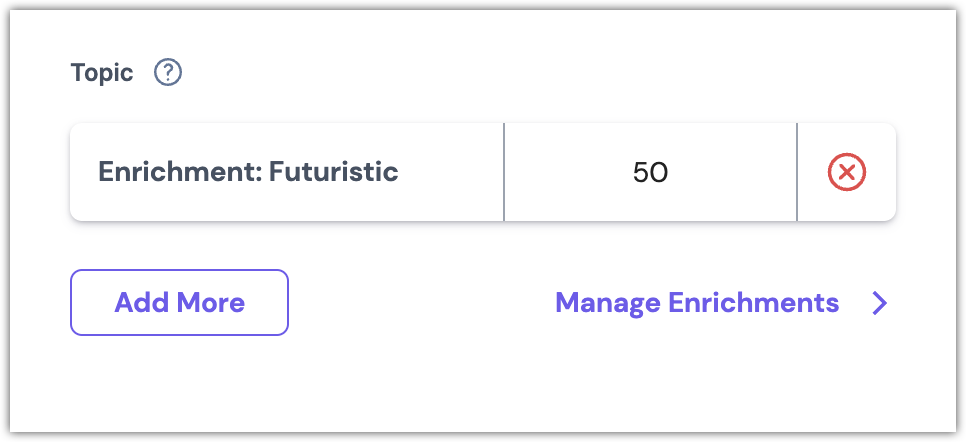The height and width of the screenshot is (442, 966).
Task: Add another topic enrichment row
Action: point(179,302)
